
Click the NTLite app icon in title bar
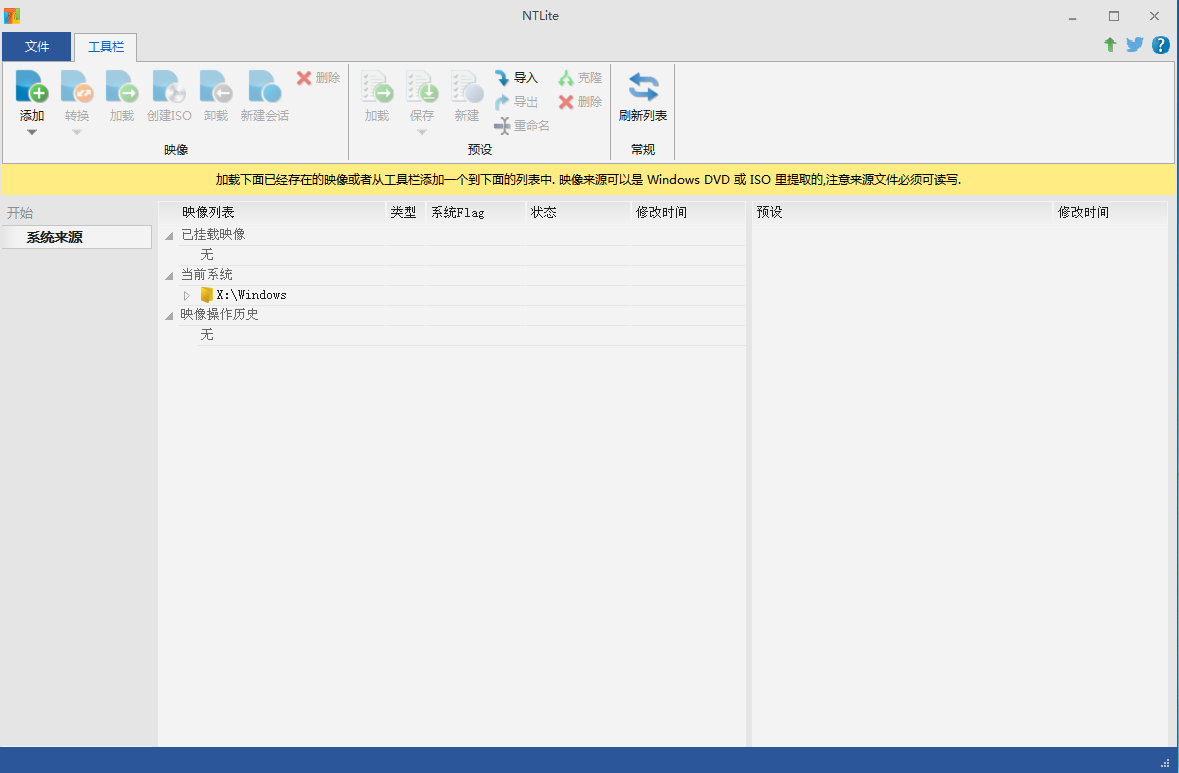(x=12, y=15)
